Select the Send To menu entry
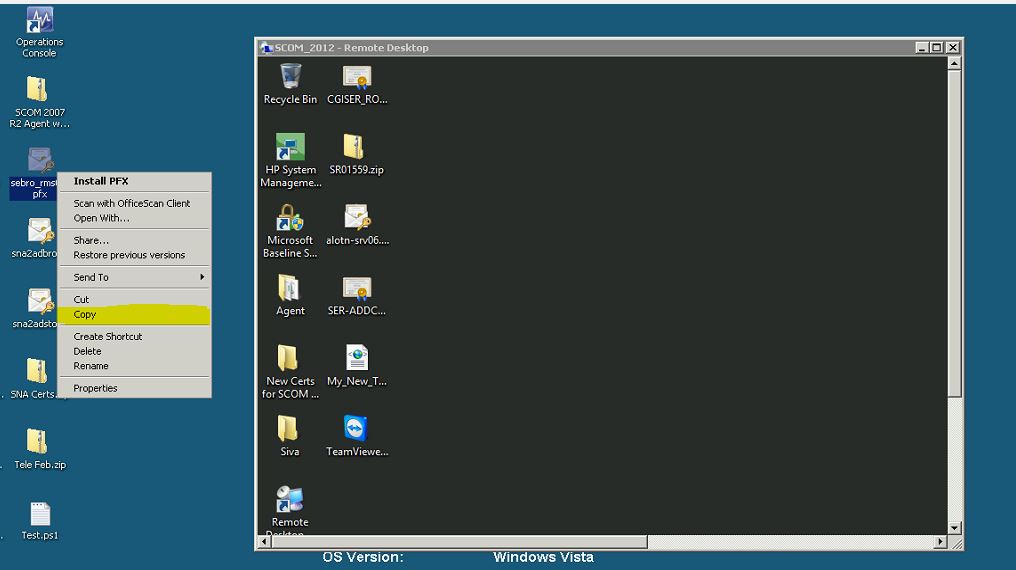The height and width of the screenshot is (570, 1016). pos(135,277)
